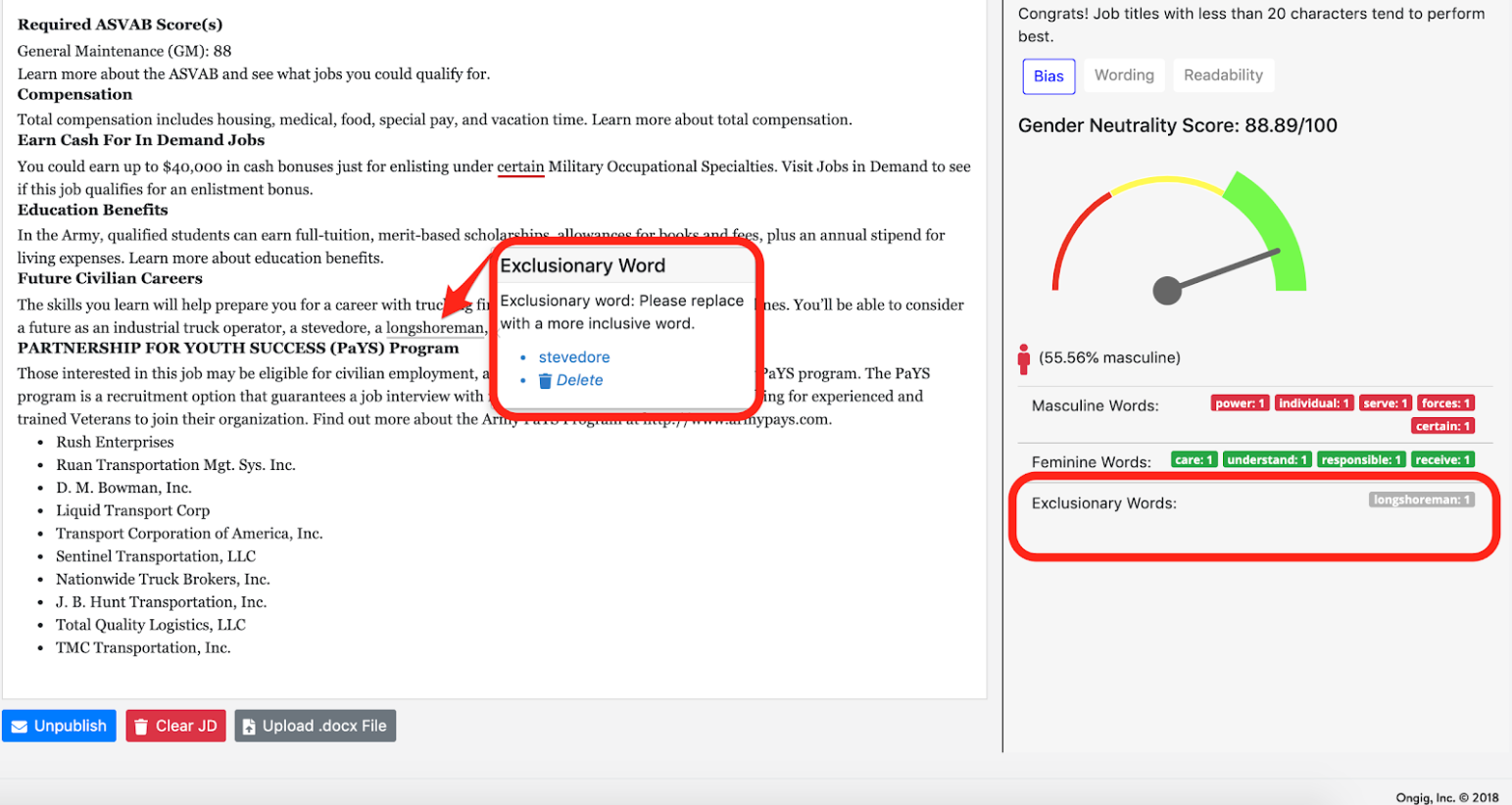Click the (55.56% masculine) label
This screenshot has width=1512, height=805.
pyautogui.click(x=1109, y=357)
